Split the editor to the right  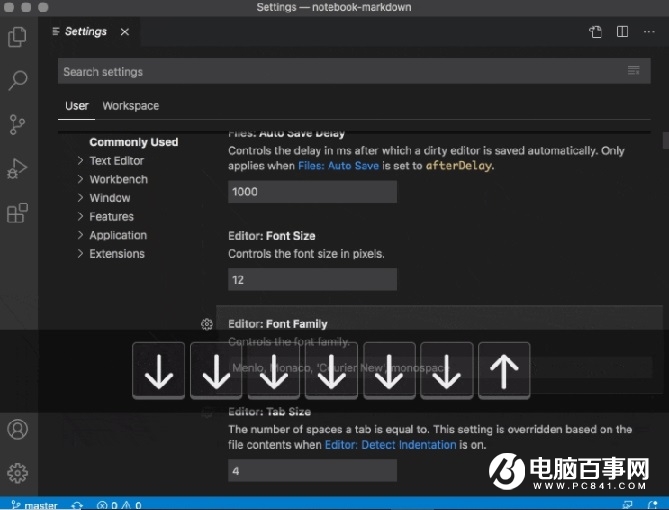pyautogui.click(x=622, y=32)
